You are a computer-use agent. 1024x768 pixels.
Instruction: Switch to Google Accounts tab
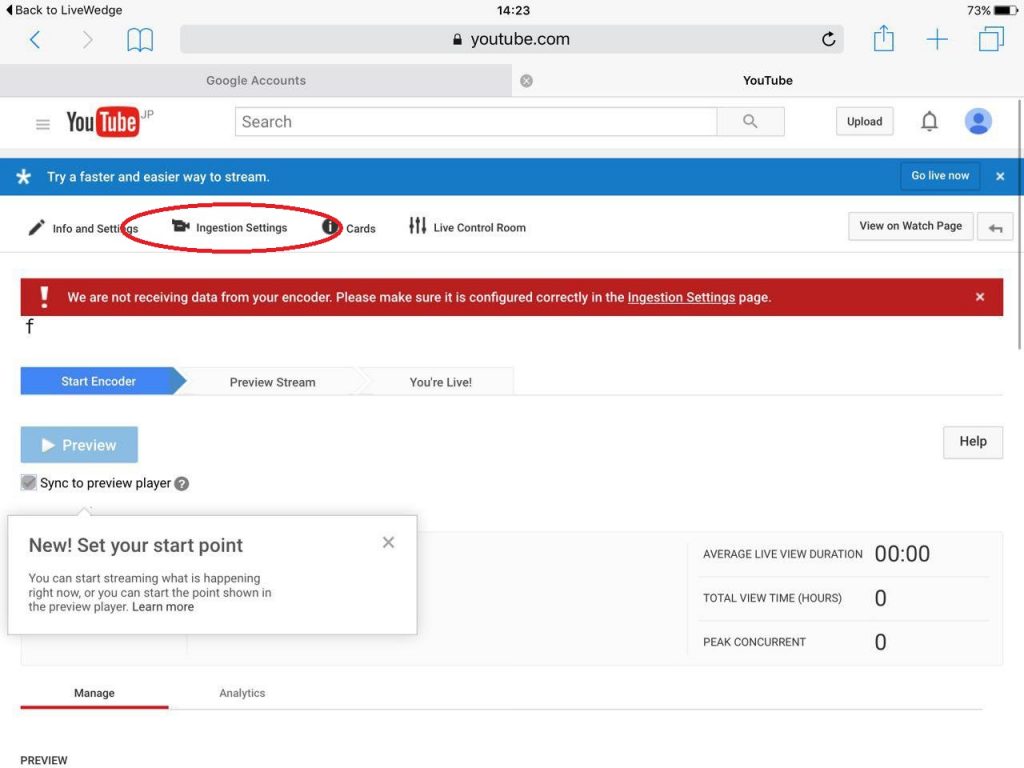[256, 80]
